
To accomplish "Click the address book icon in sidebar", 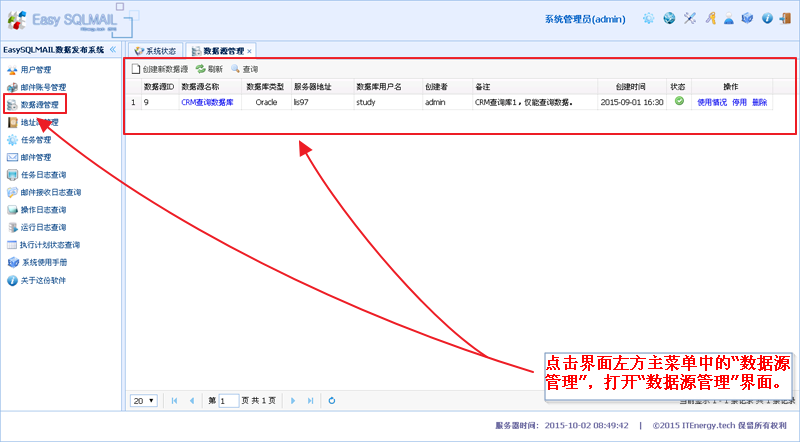I will (x=12, y=122).
